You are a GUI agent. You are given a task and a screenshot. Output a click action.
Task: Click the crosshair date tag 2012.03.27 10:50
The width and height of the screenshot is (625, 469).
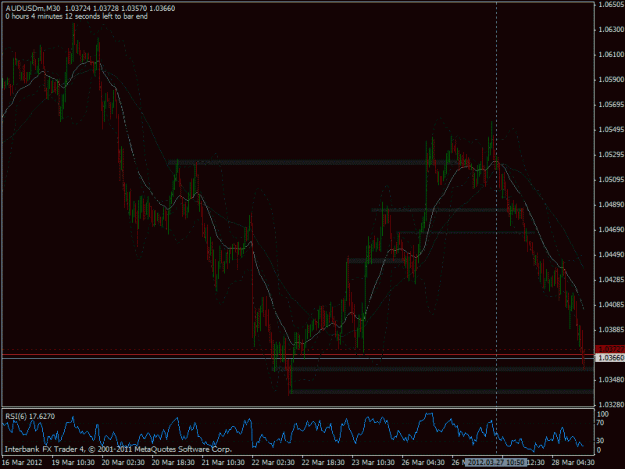pos(496,463)
